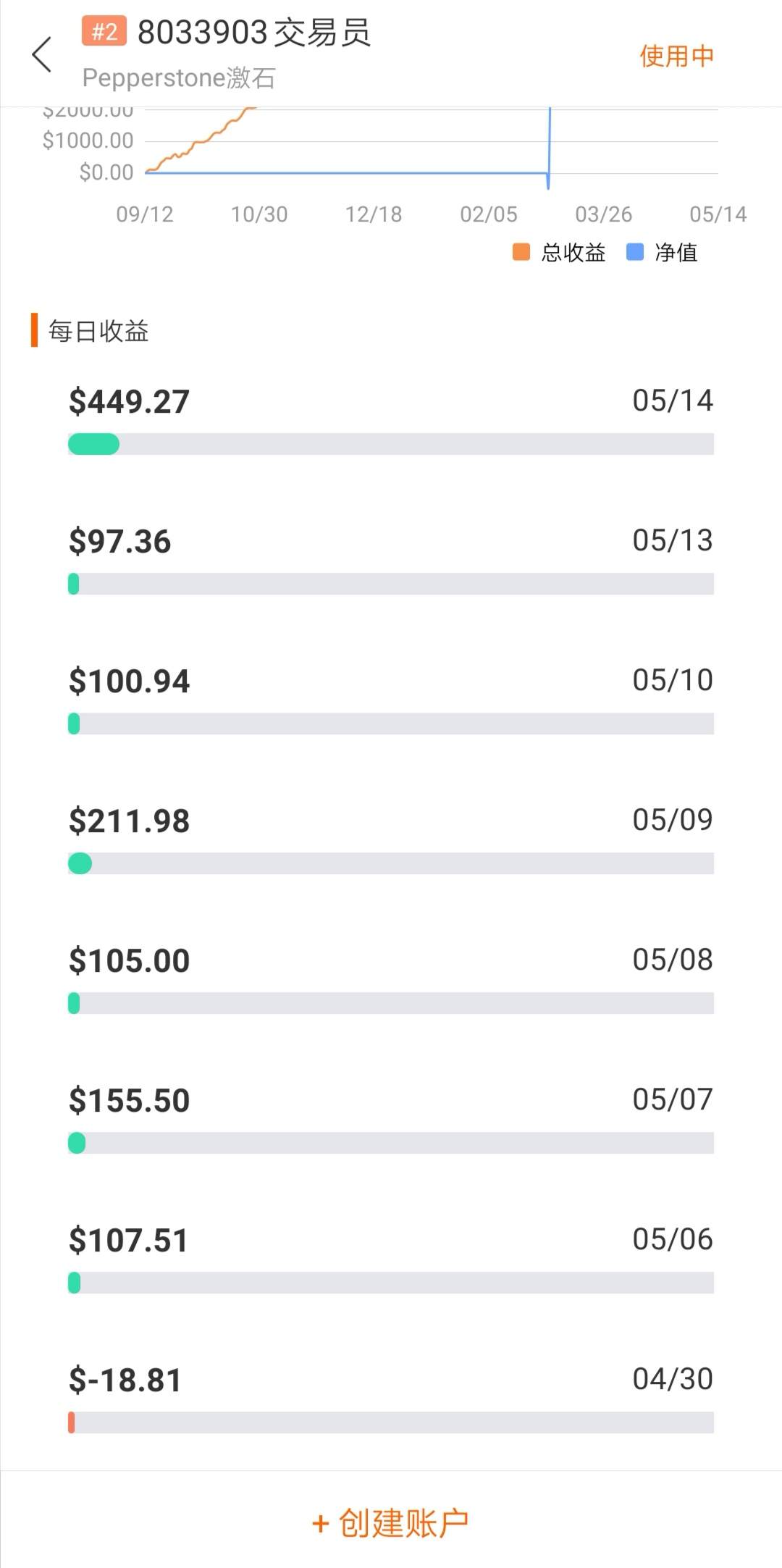This screenshot has width=782, height=1568.
Task: Tap the 8033903 交易员 account title
Action: [253, 33]
